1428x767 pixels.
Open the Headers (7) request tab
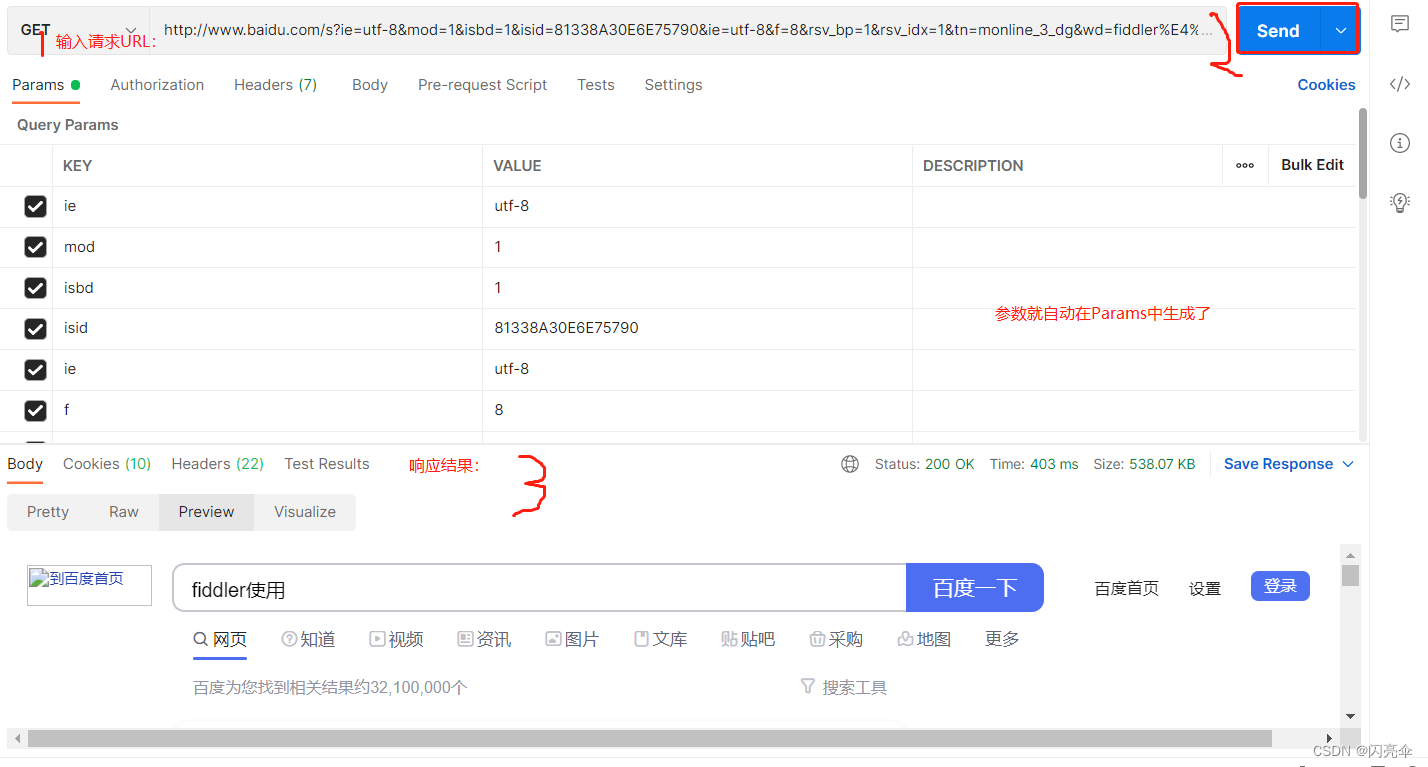point(275,85)
